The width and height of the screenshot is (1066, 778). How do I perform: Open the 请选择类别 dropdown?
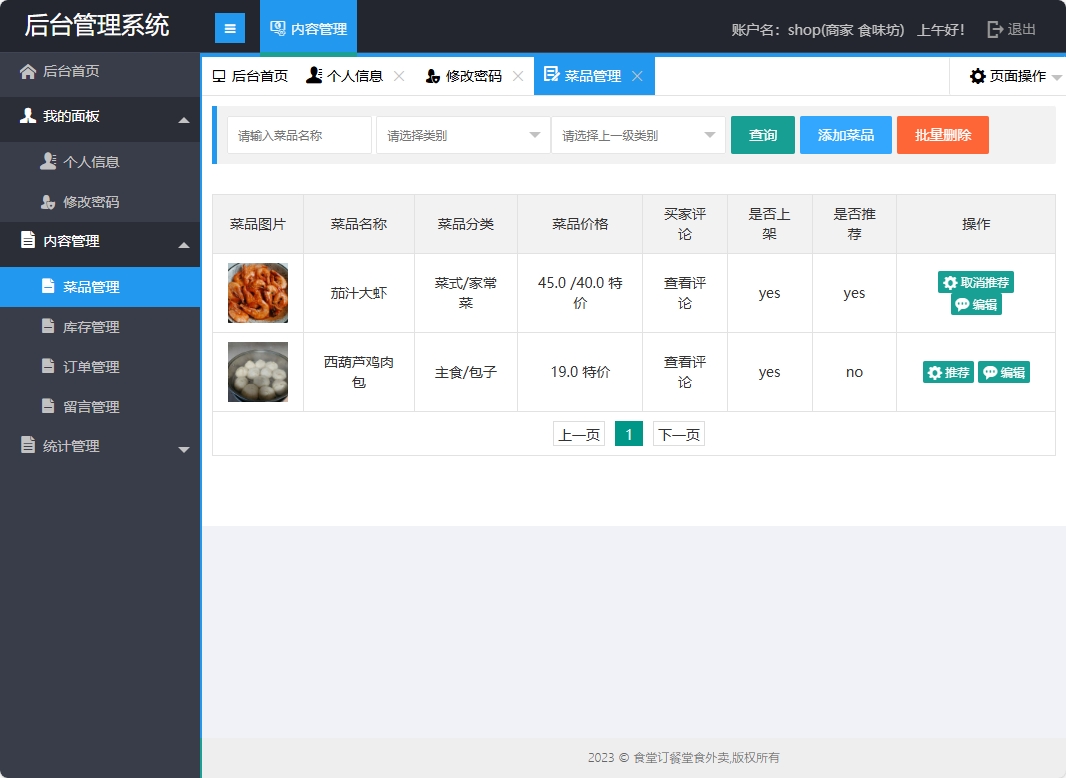click(461, 134)
